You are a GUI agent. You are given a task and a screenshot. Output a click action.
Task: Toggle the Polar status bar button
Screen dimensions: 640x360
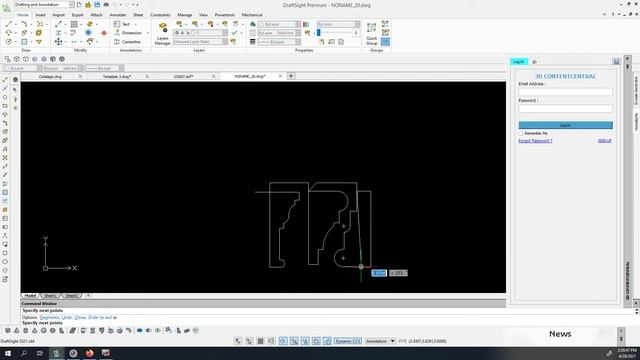tap(271, 341)
